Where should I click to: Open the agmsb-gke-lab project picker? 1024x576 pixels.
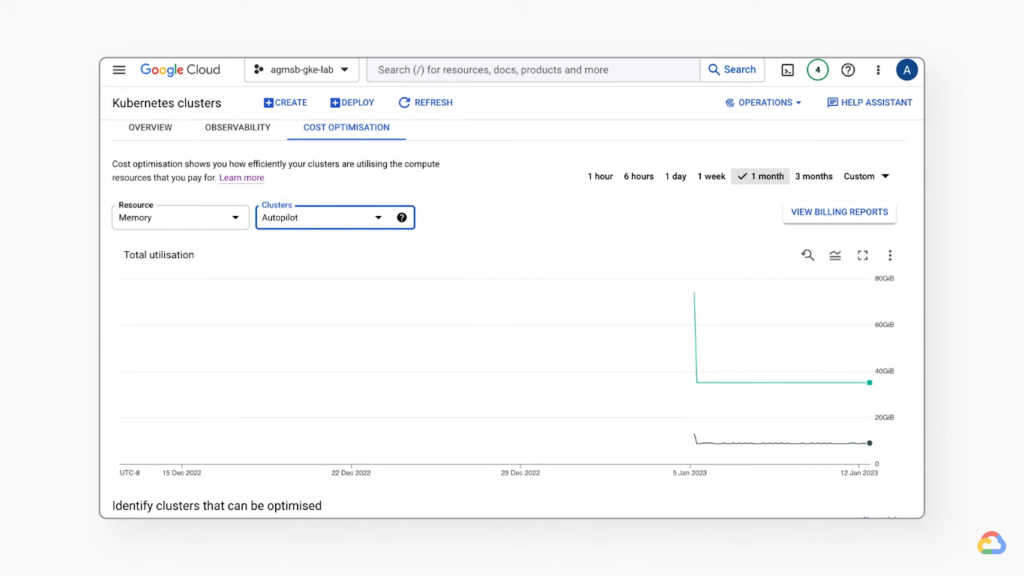pos(302,70)
